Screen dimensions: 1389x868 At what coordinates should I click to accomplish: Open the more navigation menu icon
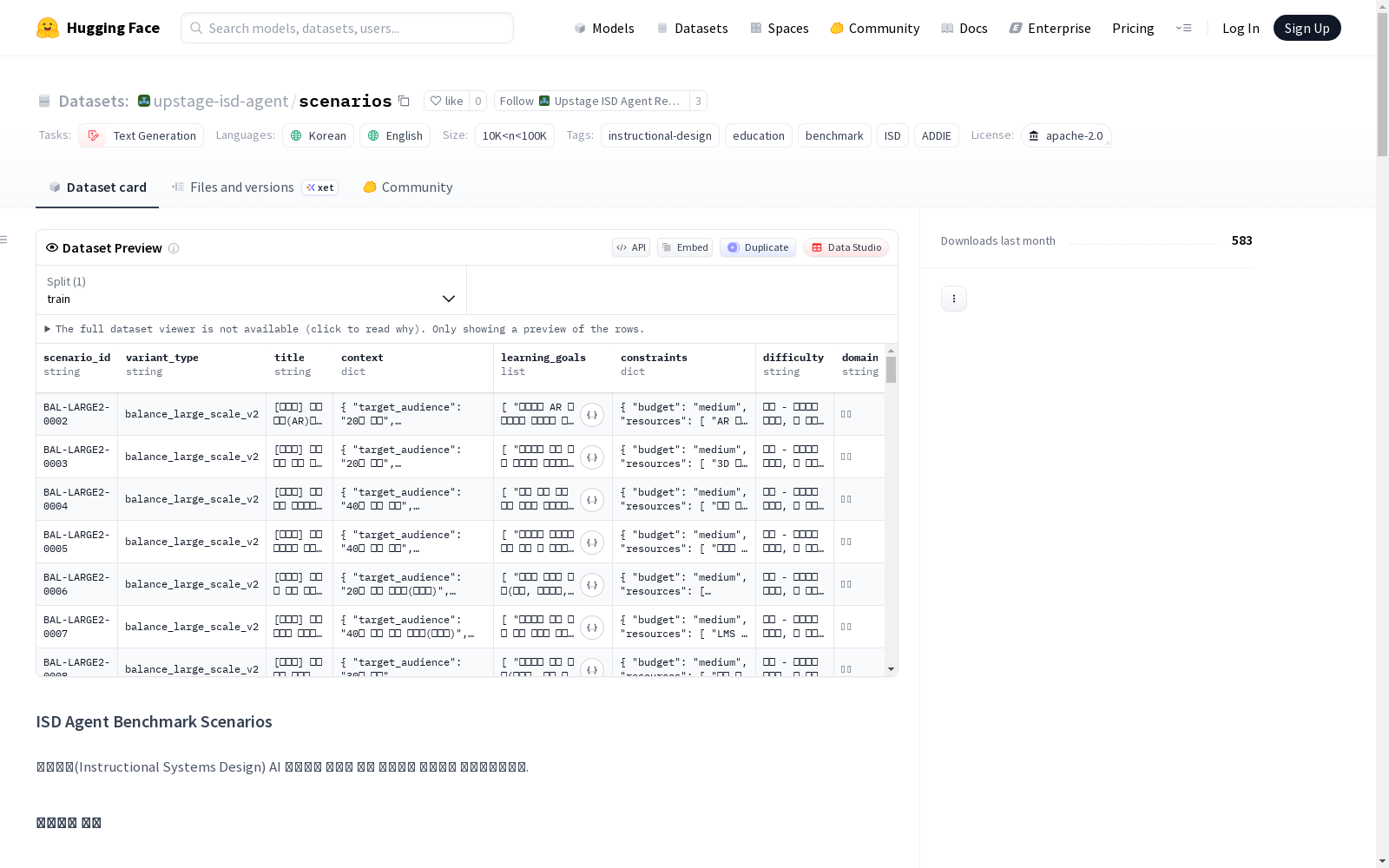(x=1183, y=28)
